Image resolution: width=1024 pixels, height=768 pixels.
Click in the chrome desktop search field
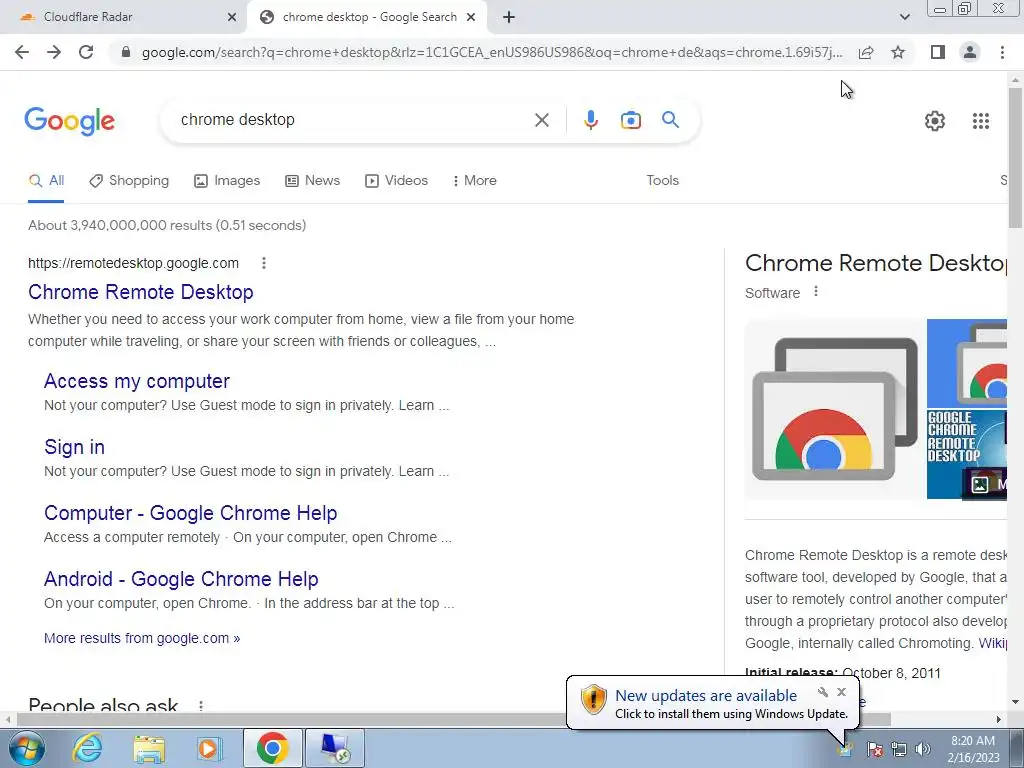pos(353,120)
